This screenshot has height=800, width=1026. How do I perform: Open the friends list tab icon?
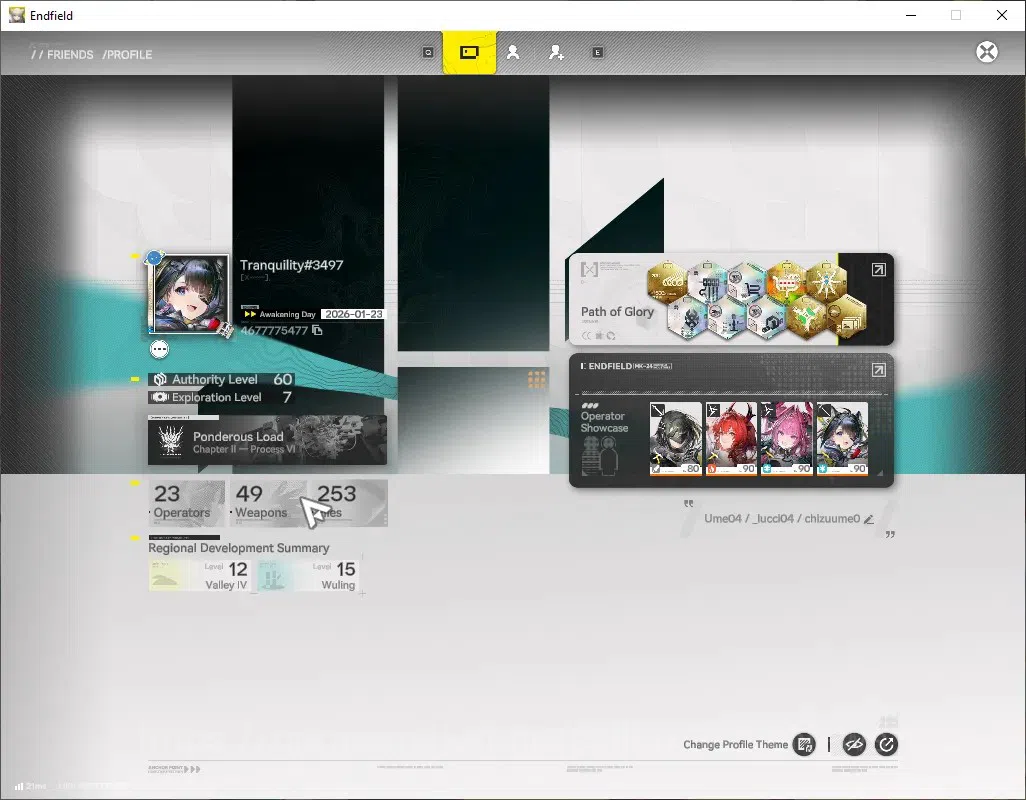pos(513,52)
